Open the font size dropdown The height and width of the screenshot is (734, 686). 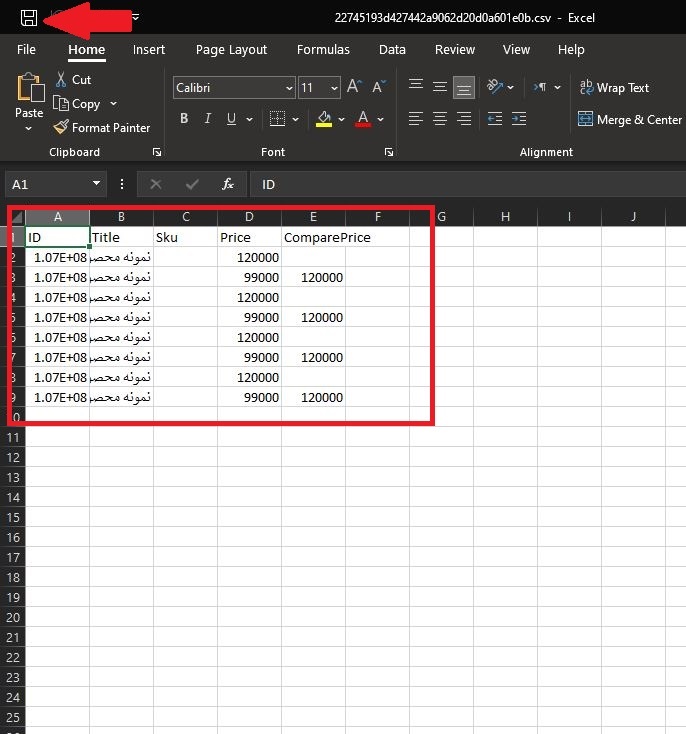[x=333, y=88]
